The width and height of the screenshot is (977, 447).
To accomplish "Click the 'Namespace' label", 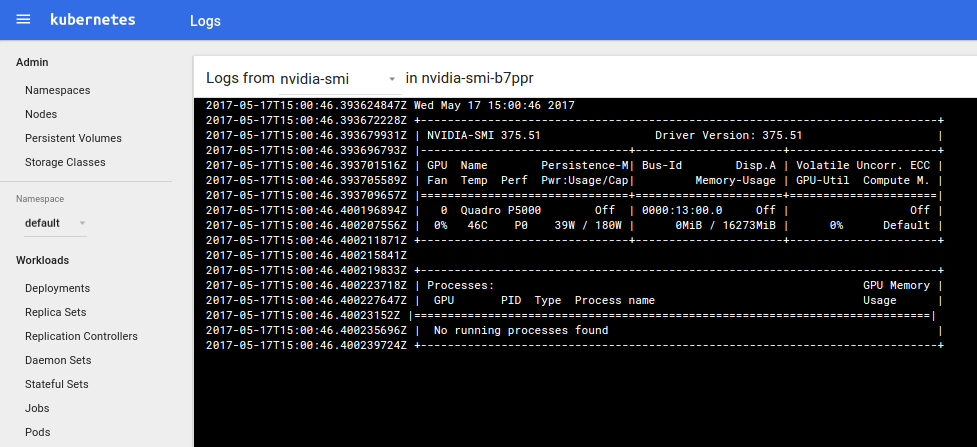I will [40, 199].
